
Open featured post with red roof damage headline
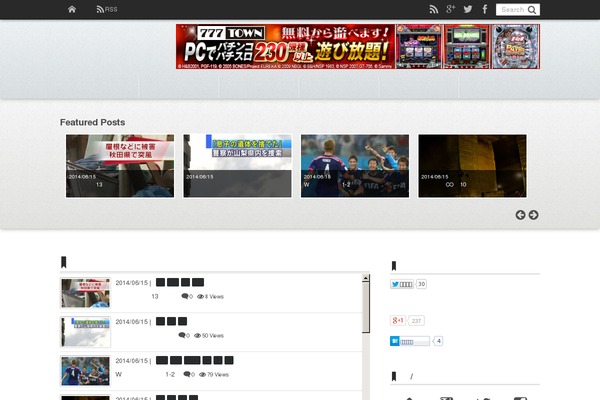(x=120, y=166)
